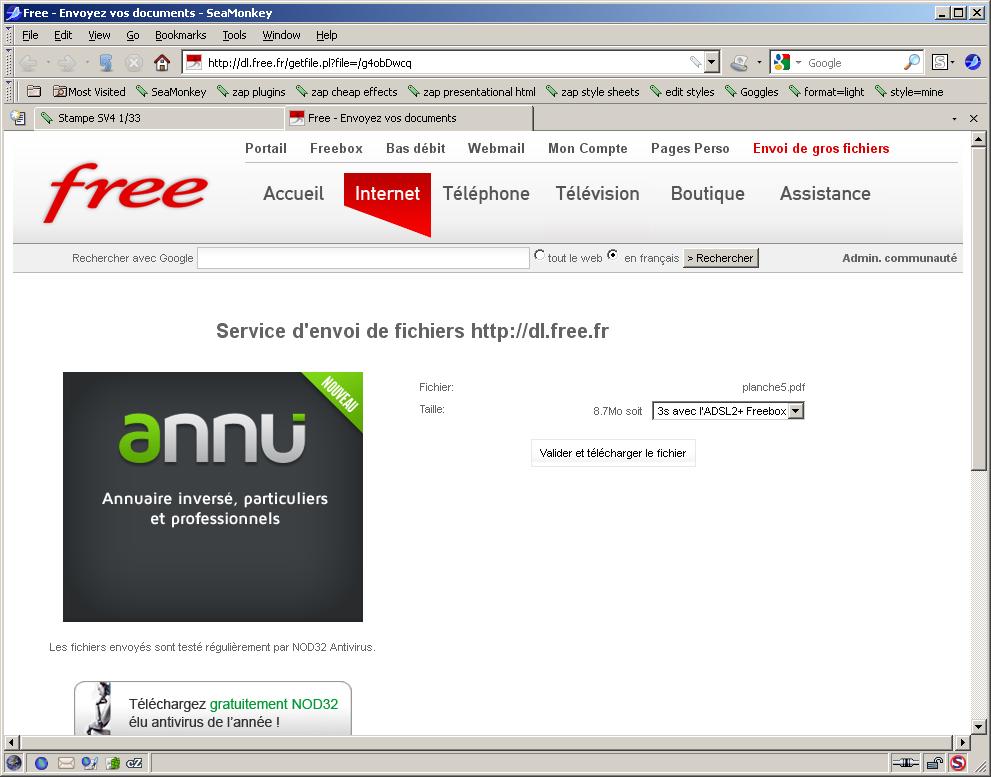Open Composer from the status bar icons
Image resolution: width=991 pixels, height=777 pixels.
89,763
